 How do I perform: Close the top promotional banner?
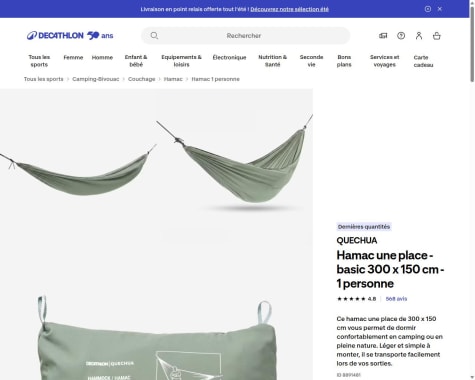point(440,9)
